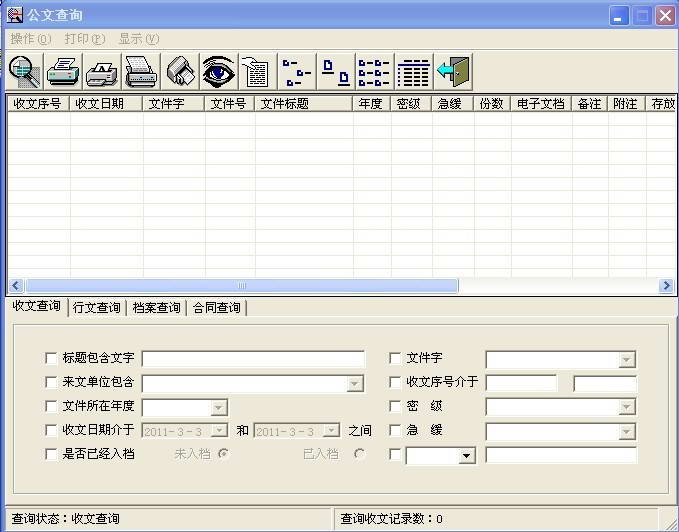Click the eye preview icon
The image size is (679, 532).
click(219, 72)
